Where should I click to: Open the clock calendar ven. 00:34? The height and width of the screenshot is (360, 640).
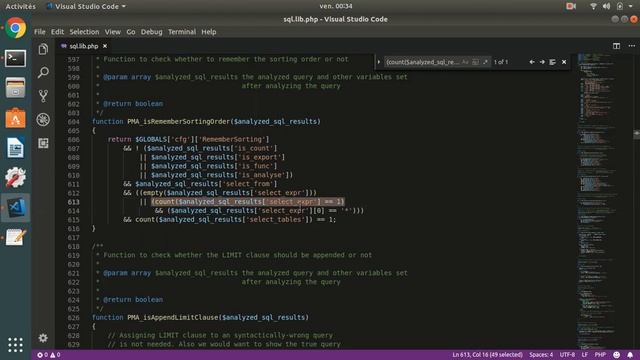pyautogui.click(x=336, y=6)
